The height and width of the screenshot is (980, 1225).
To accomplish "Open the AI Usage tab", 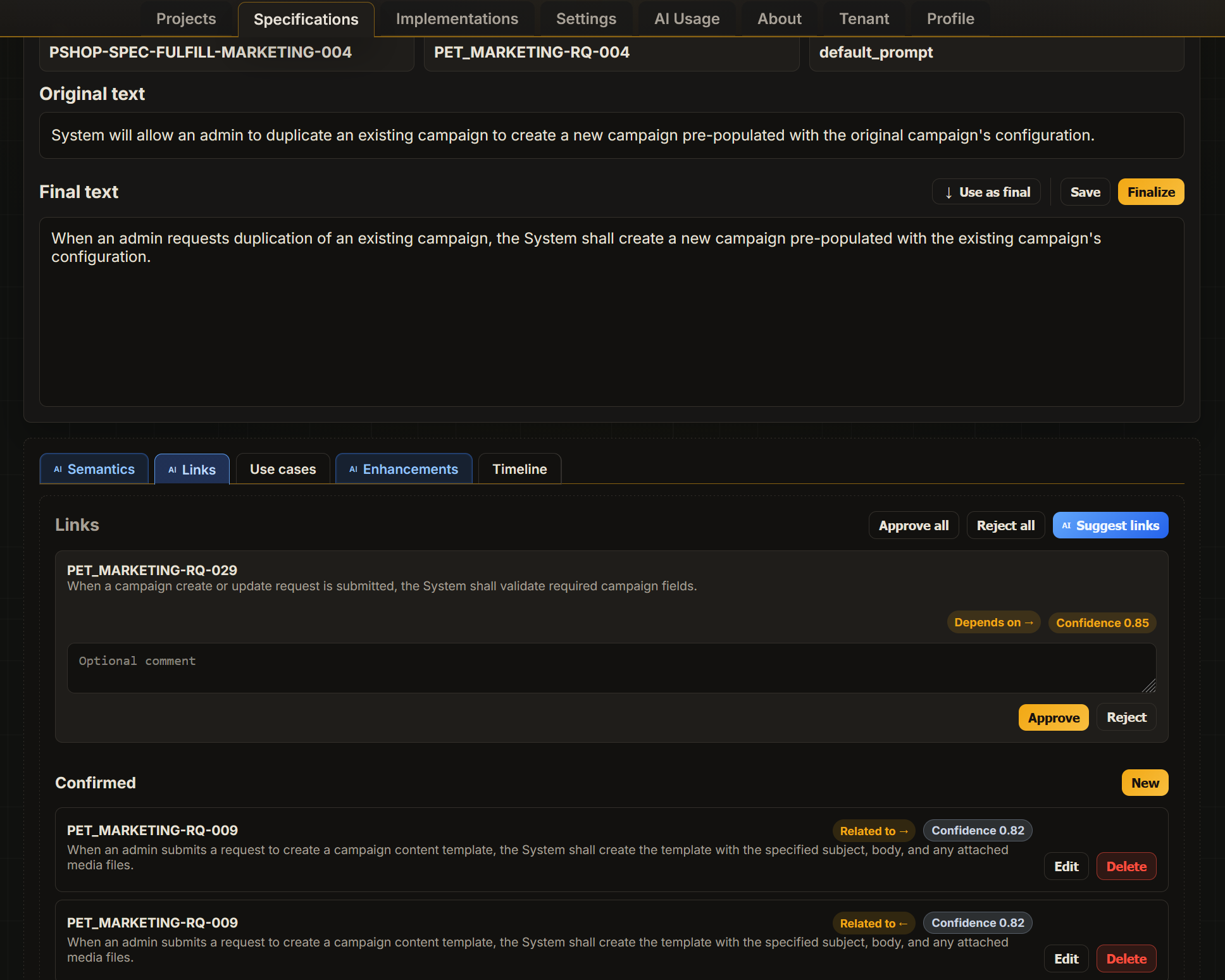I will click(687, 19).
